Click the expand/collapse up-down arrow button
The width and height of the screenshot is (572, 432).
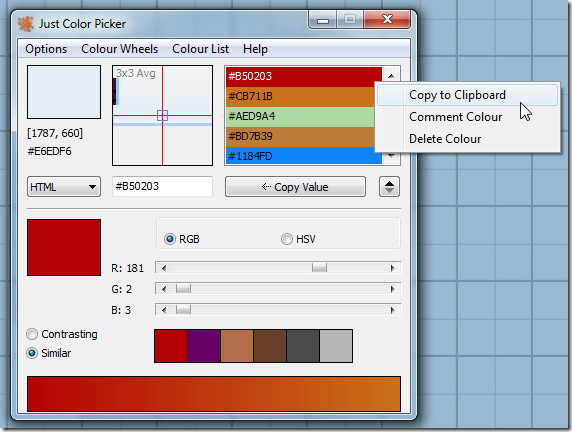(389, 187)
